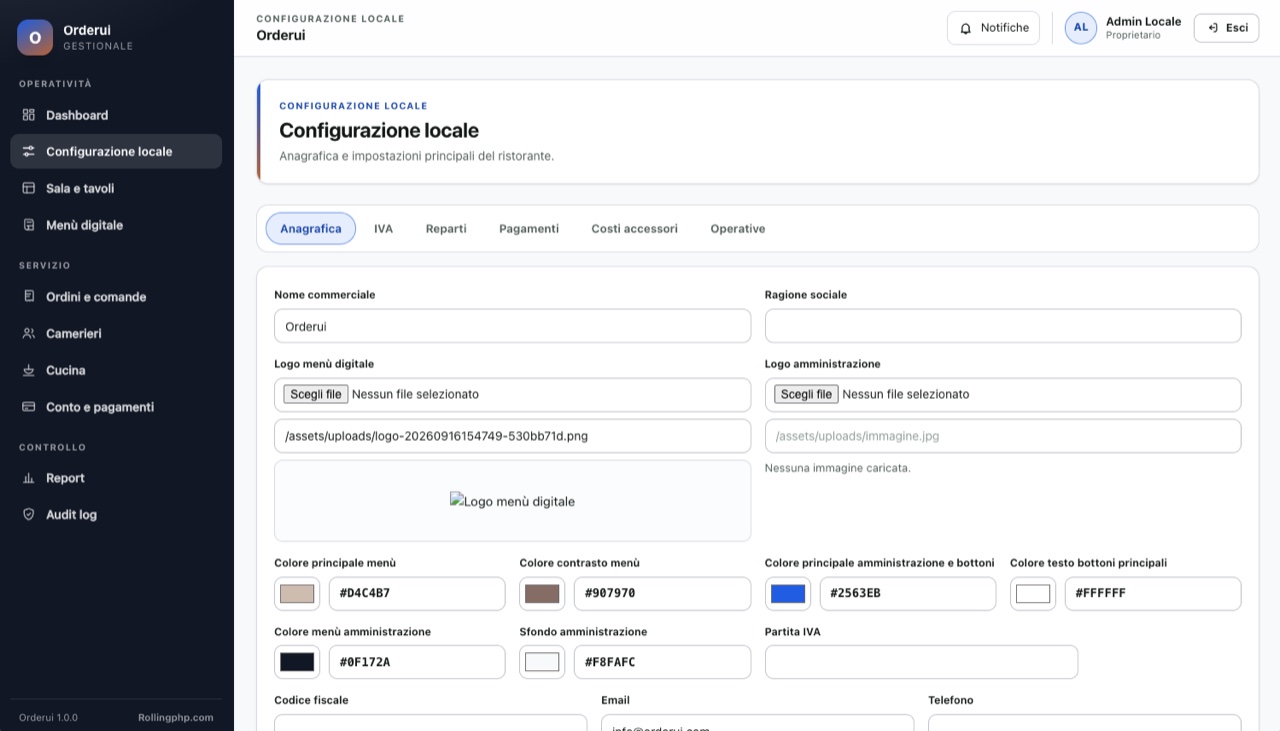The width and height of the screenshot is (1280, 731).
Task: Click the Cucina icon in sidebar
Action: (x=28, y=370)
